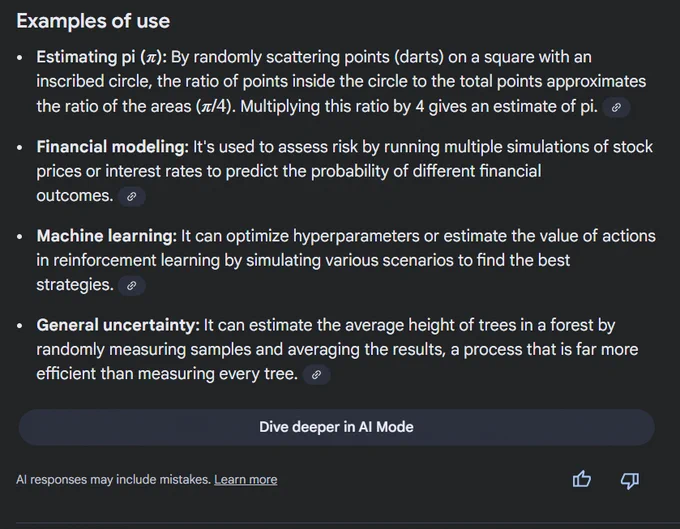680x529 pixels.
Task: Open the source link after the pi estimate paragraph
Action: [616, 107]
